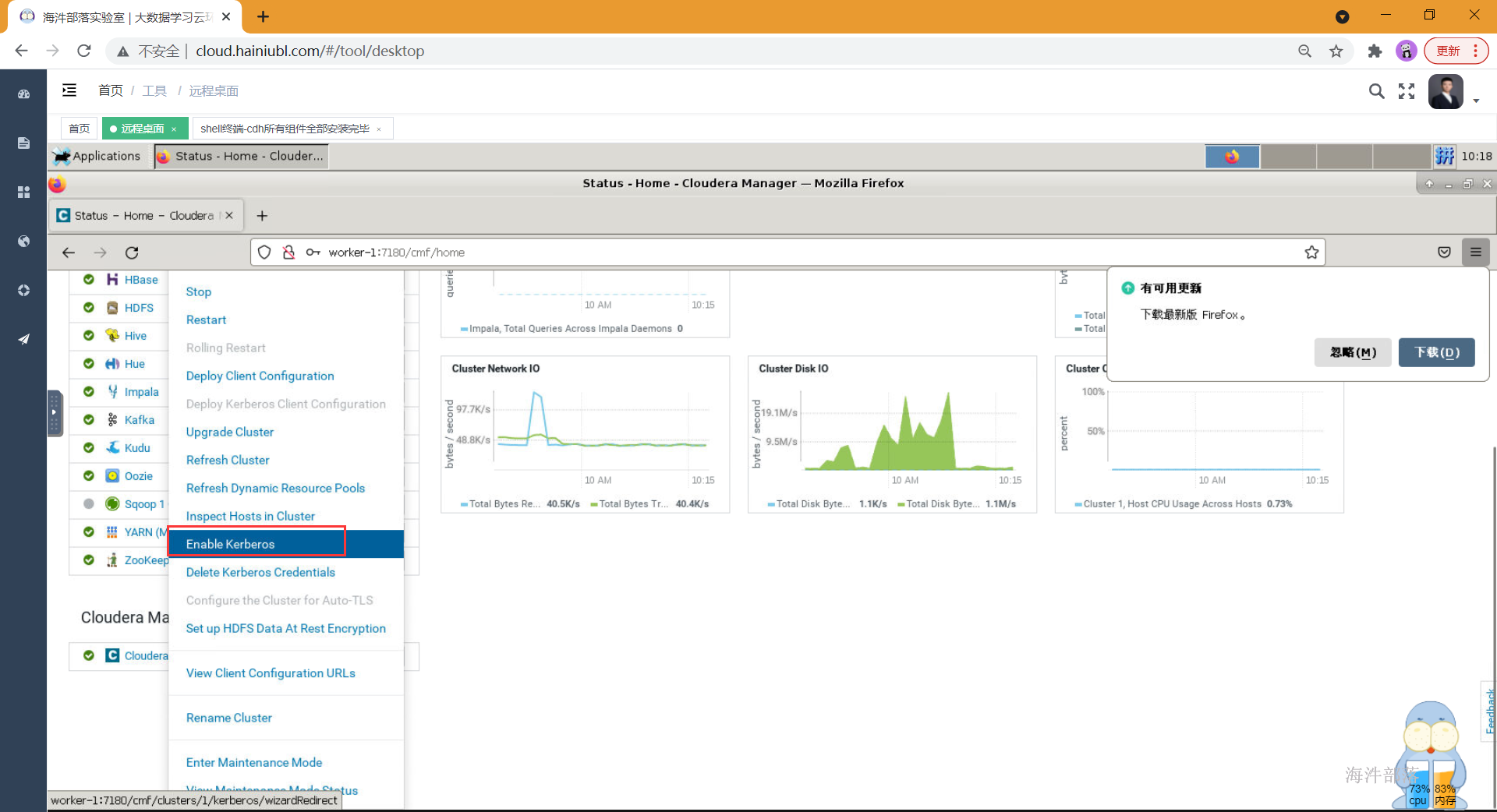Click the Oozie service icon
The image size is (1497, 812).
coord(112,476)
